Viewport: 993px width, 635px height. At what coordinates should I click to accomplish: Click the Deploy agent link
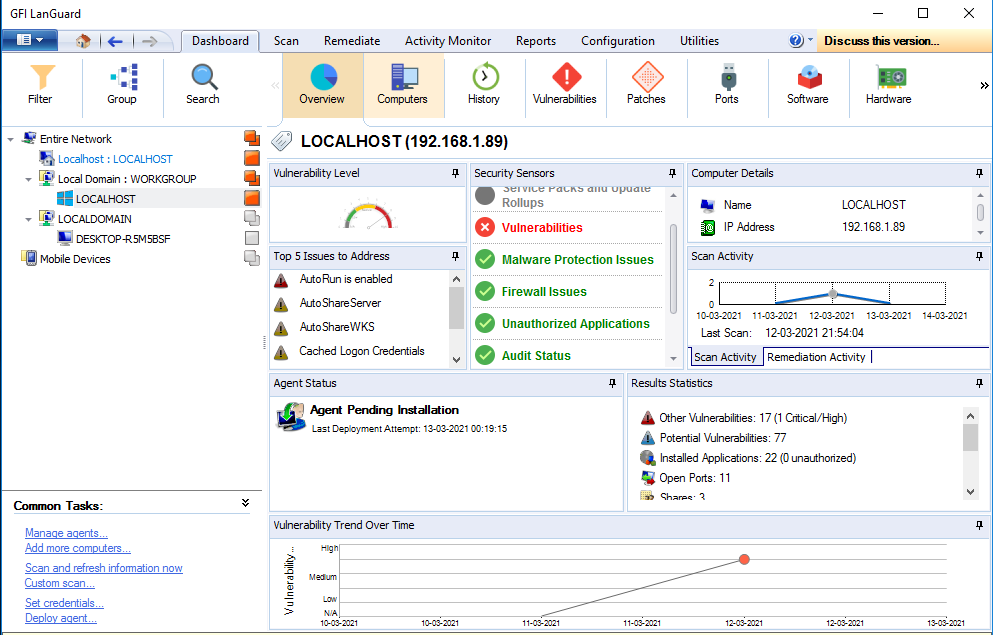(x=61, y=618)
